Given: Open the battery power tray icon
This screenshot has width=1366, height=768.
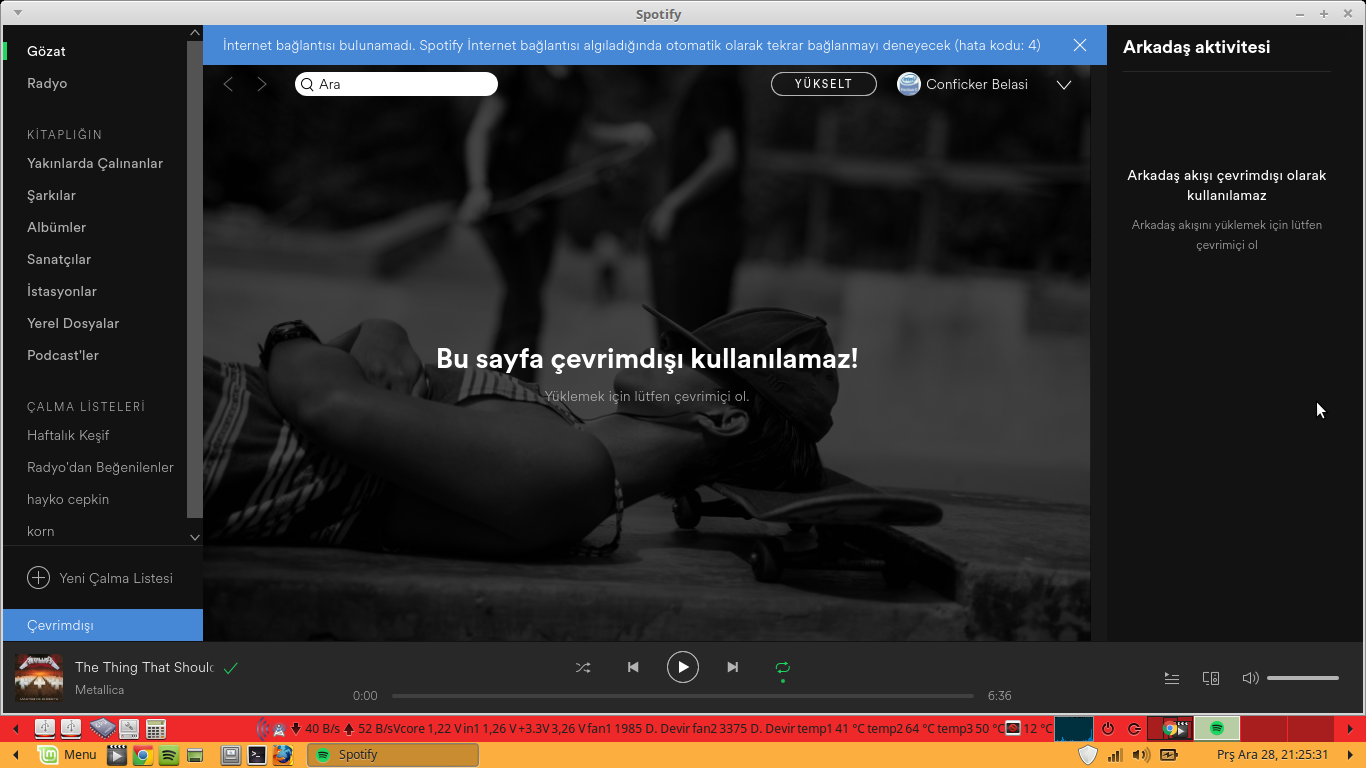Looking at the screenshot, I should (1167, 755).
